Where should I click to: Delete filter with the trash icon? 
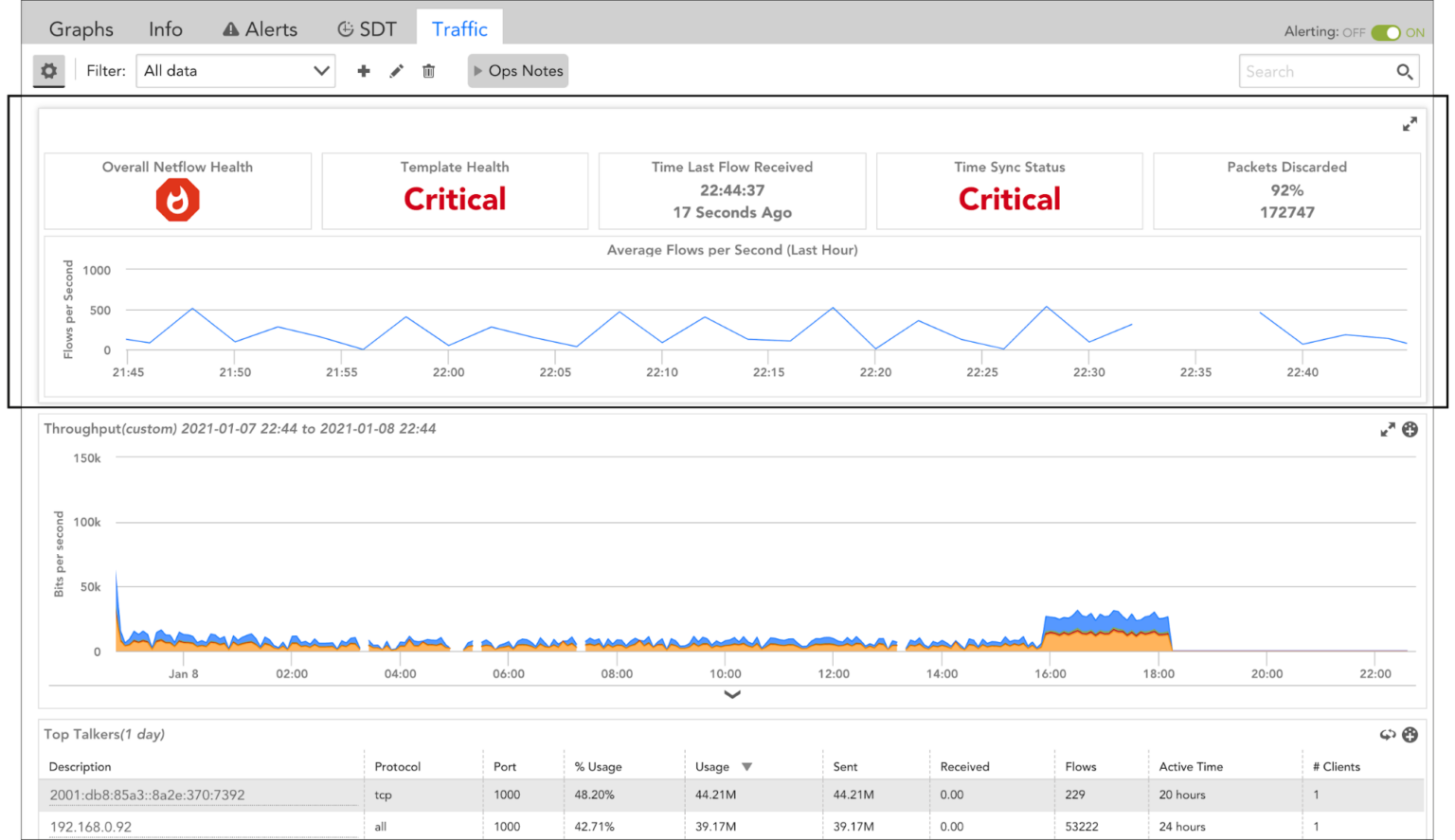click(429, 71)
